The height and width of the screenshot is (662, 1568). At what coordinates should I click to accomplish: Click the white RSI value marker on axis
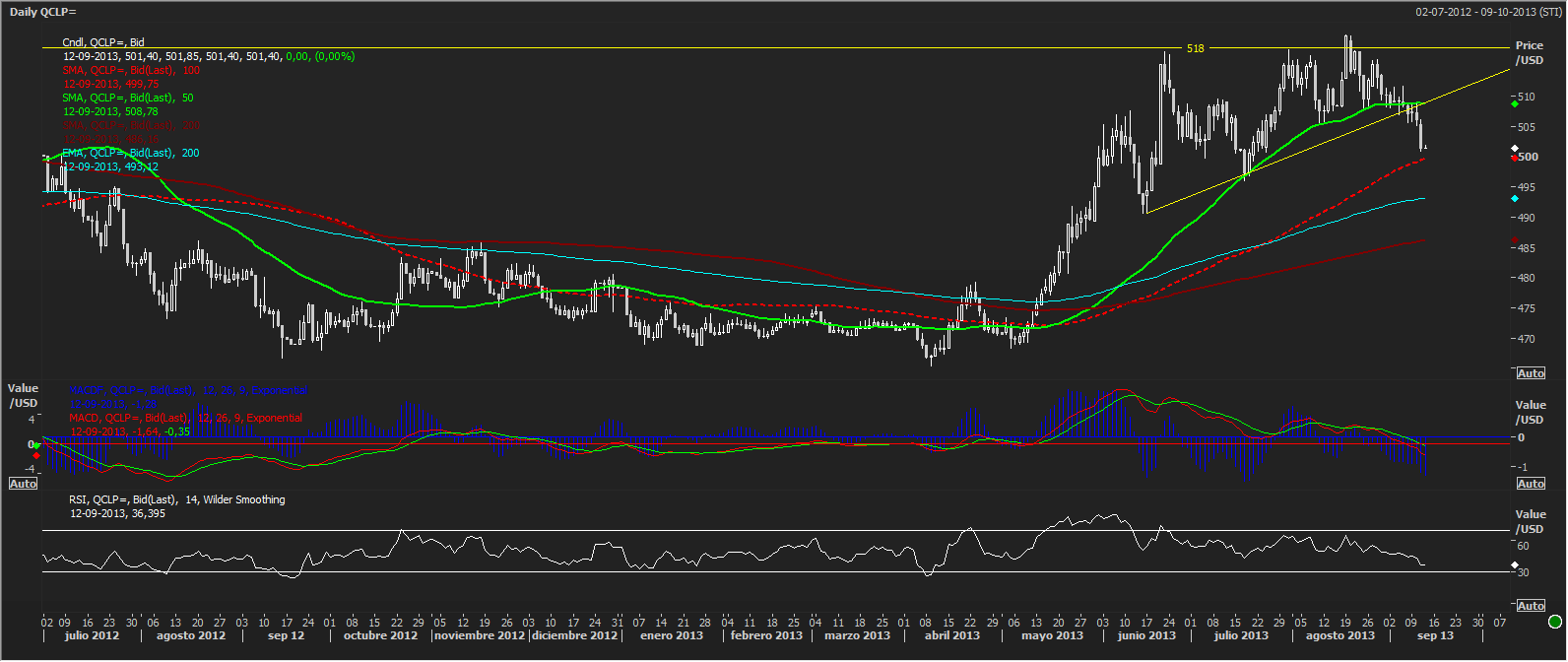tap(1515, 565)
